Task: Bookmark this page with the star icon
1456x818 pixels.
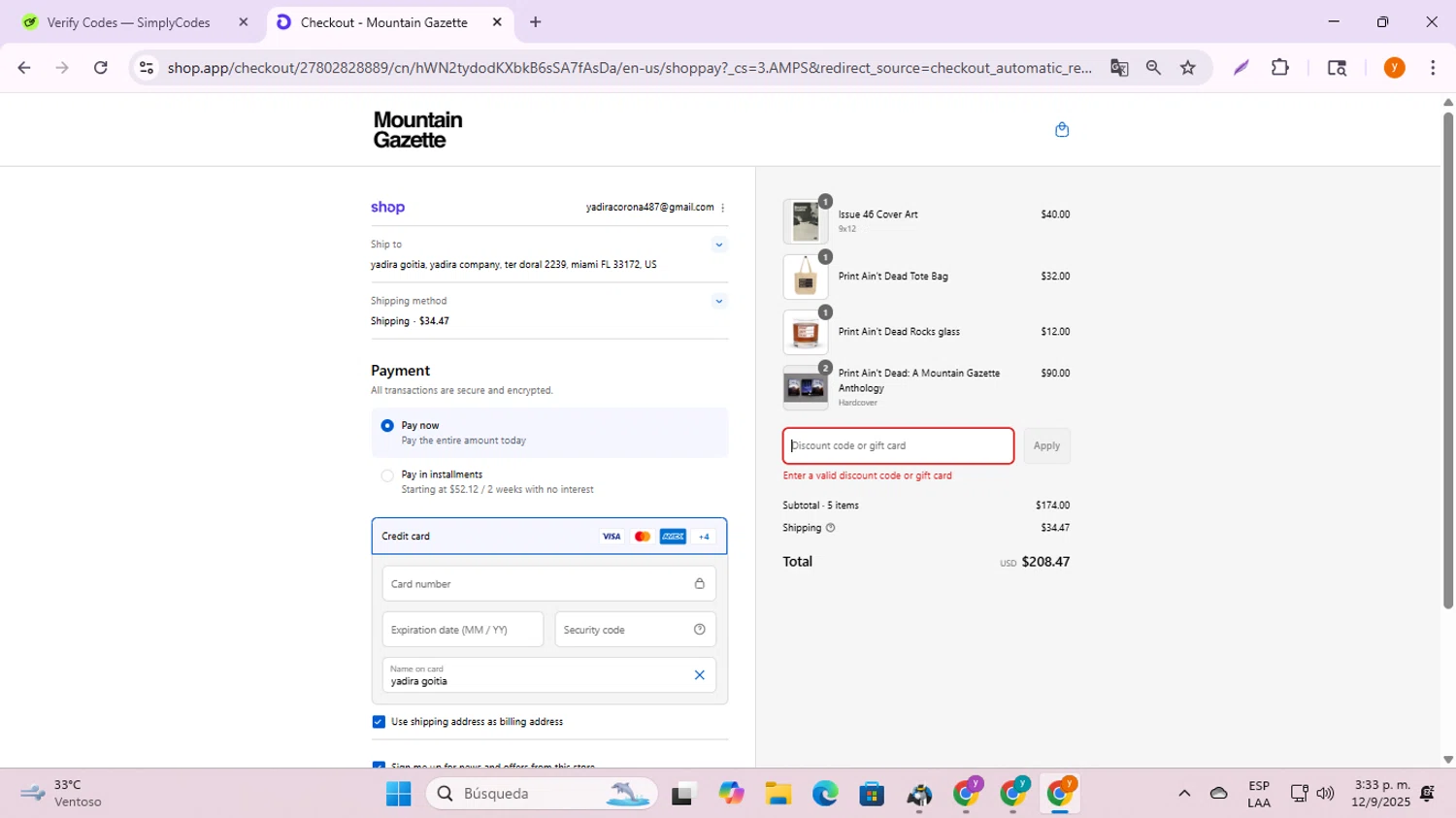Action: click(x=1188, y=68)
